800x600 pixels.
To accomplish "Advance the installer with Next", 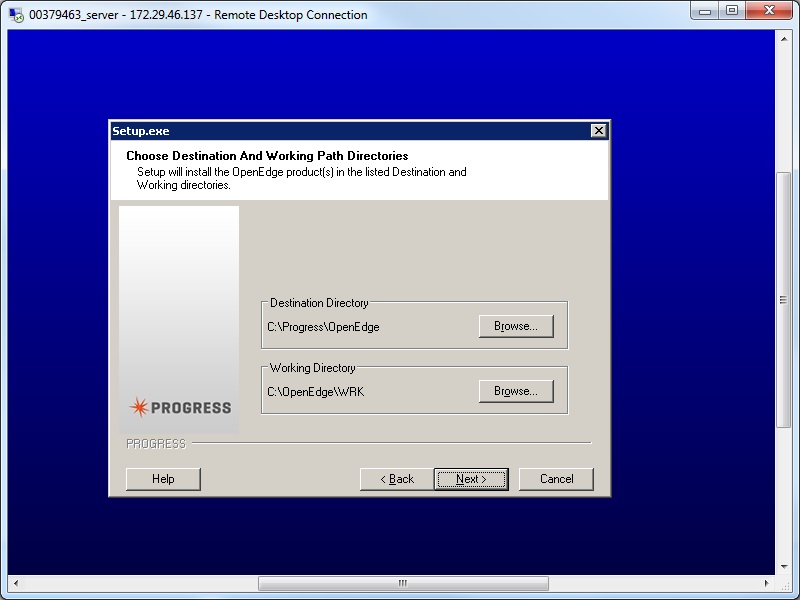I will [x=470, y=479].
